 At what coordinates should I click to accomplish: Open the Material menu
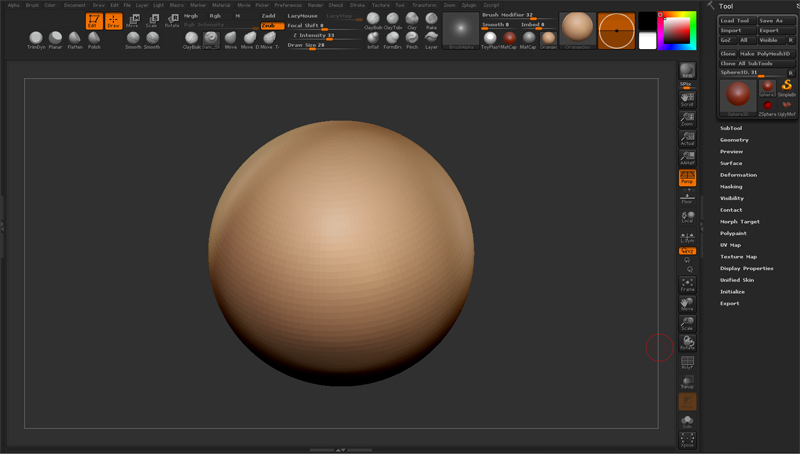click(x=221, y=5)
